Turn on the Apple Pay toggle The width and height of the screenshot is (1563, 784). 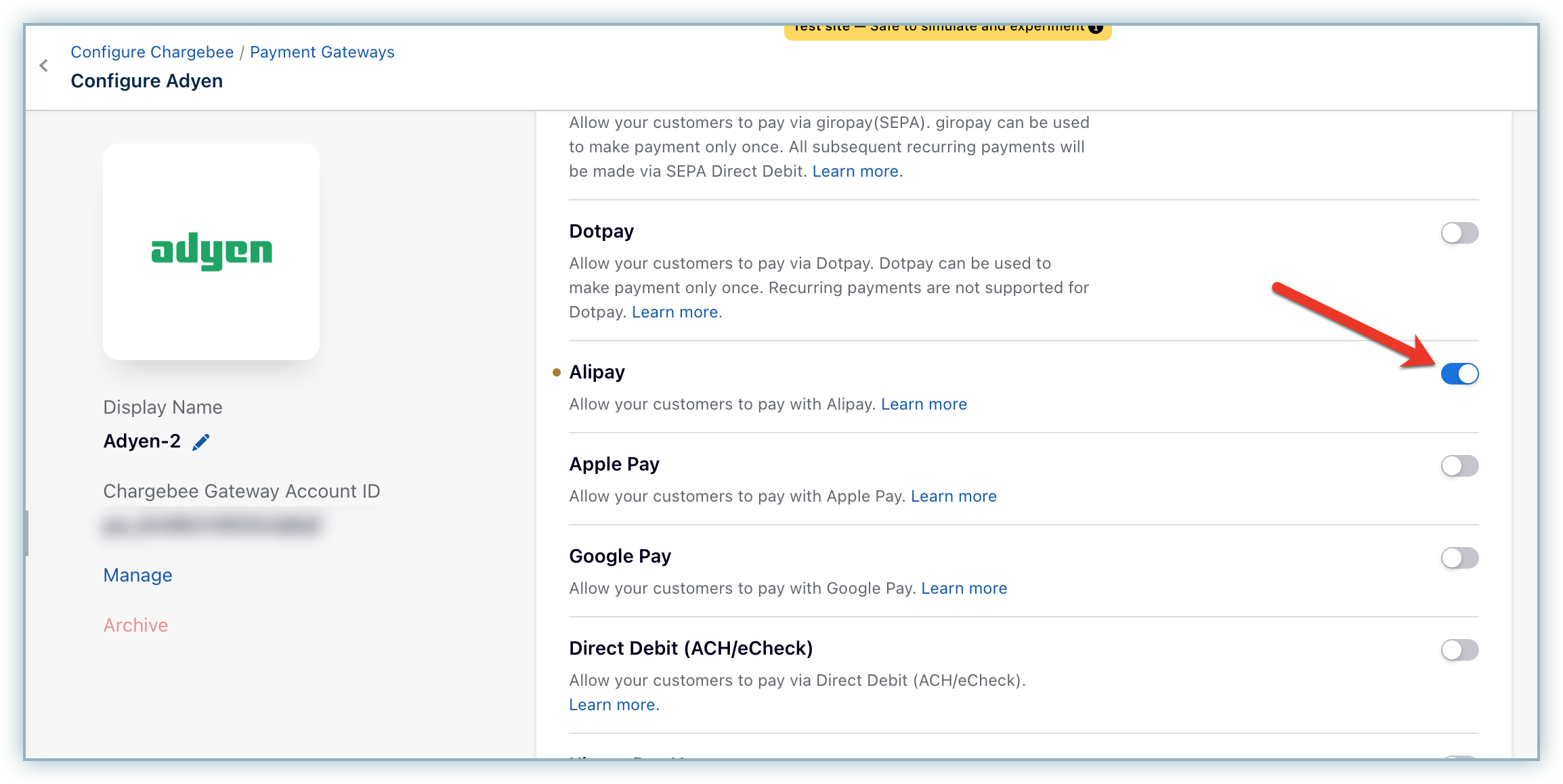click(x=1459, y=466)
